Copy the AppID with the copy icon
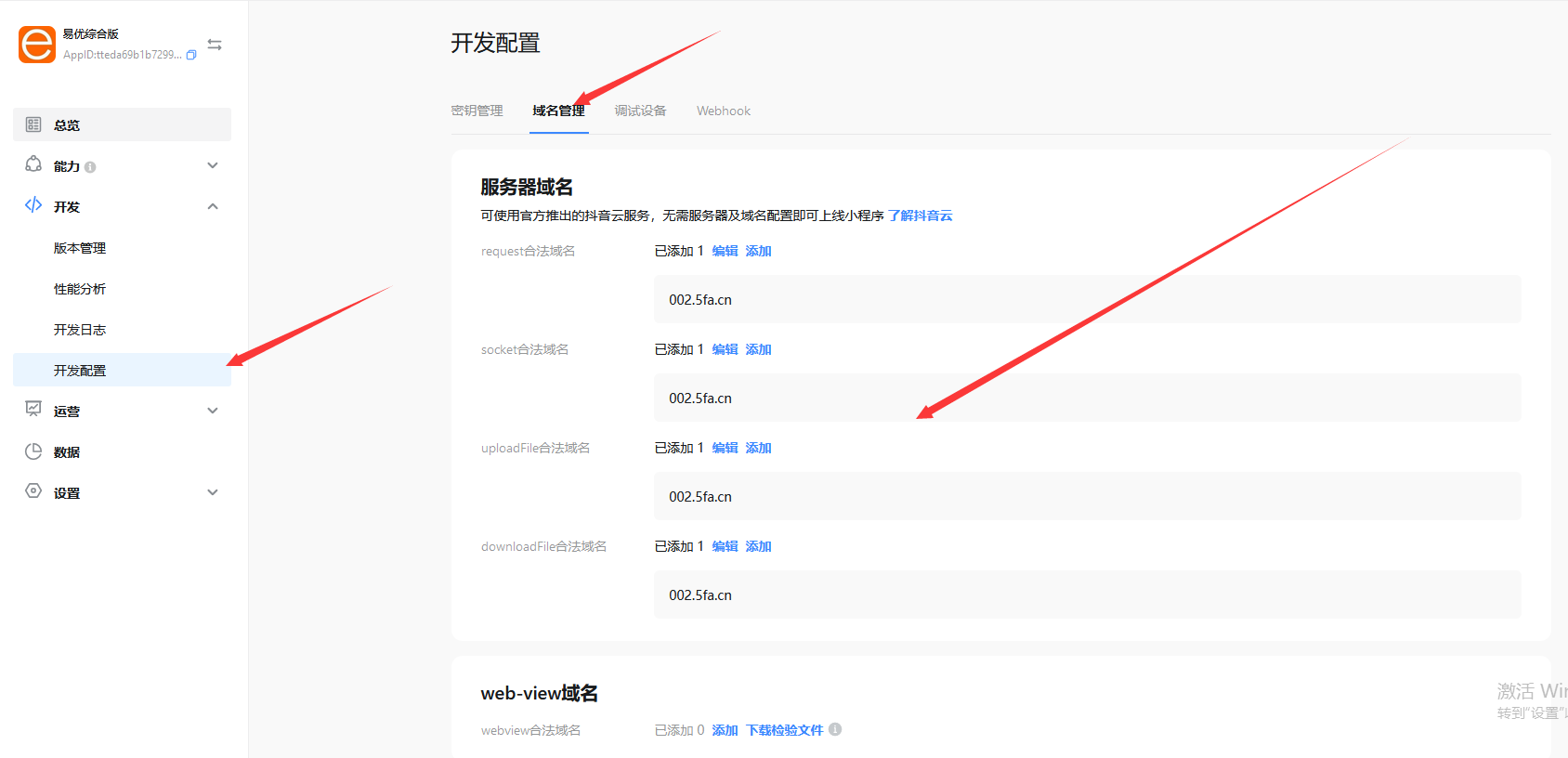This screenshot has width=1568, height=758. [191, 55]
